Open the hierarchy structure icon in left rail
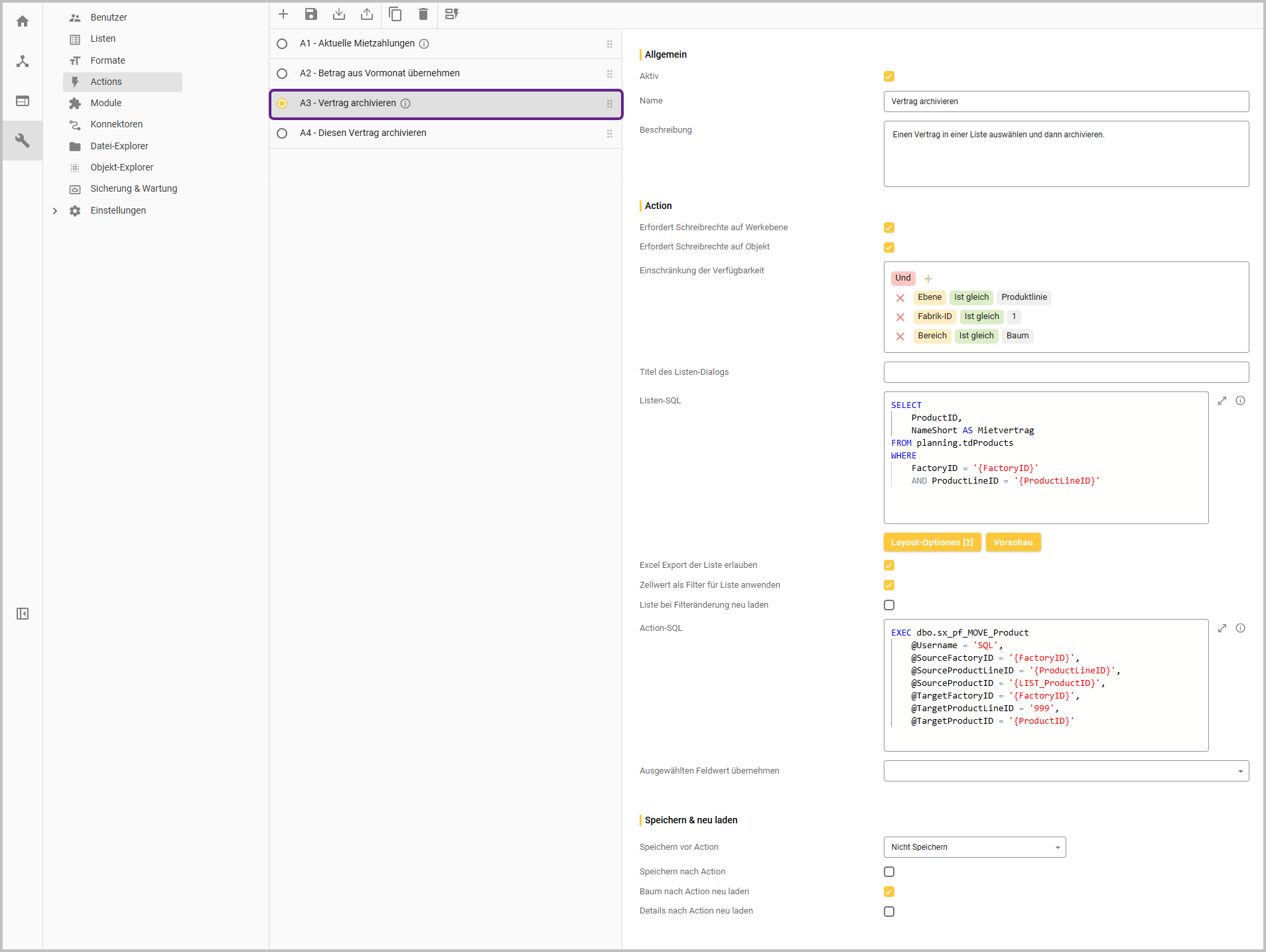The width and height of the screenshot is (1266, 952). [23, 61]
